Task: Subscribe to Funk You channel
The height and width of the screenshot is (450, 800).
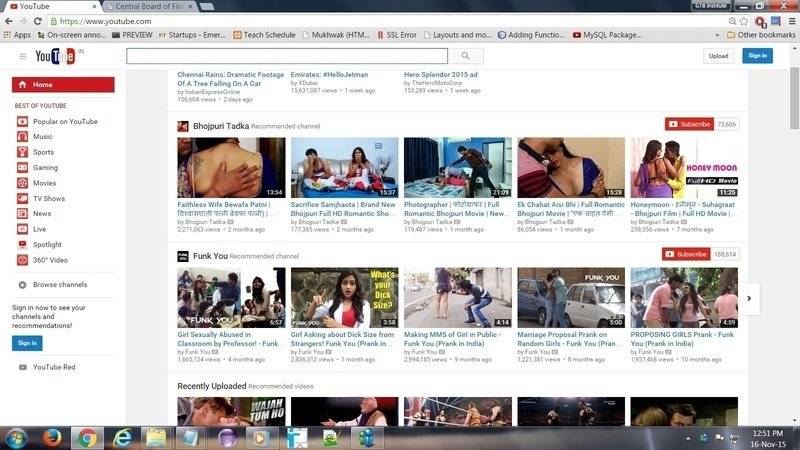Action: pos(686,254)
